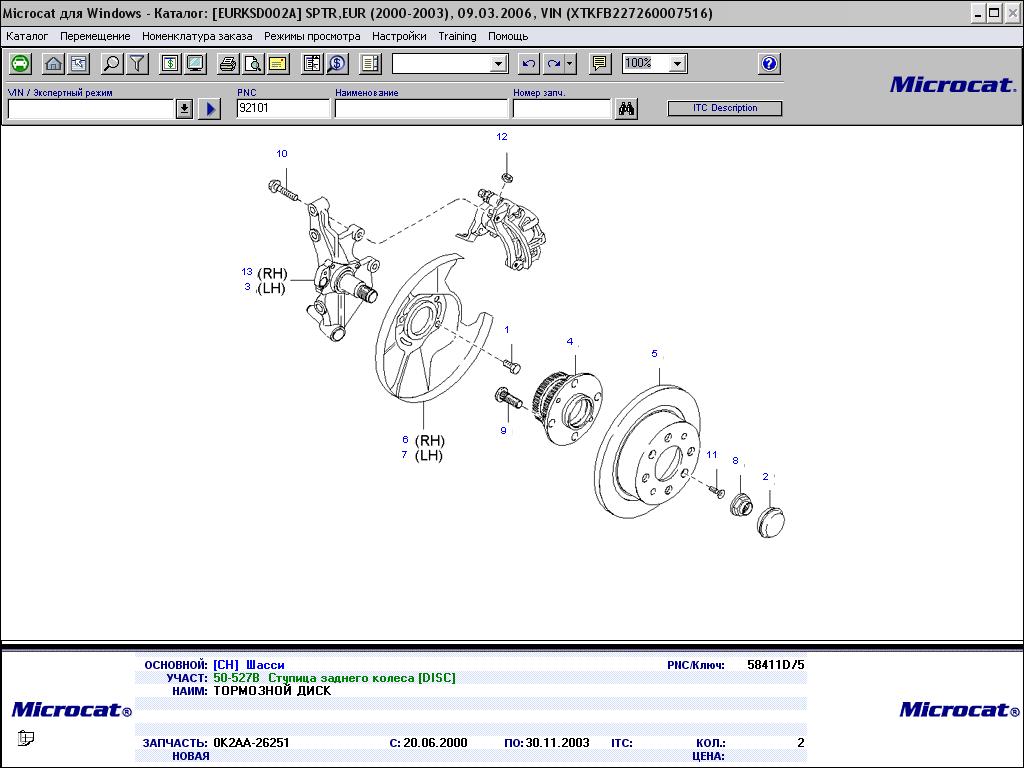Click the binoculars find icon
This screenshot has height=768, width=1024.
pos(627,109)
